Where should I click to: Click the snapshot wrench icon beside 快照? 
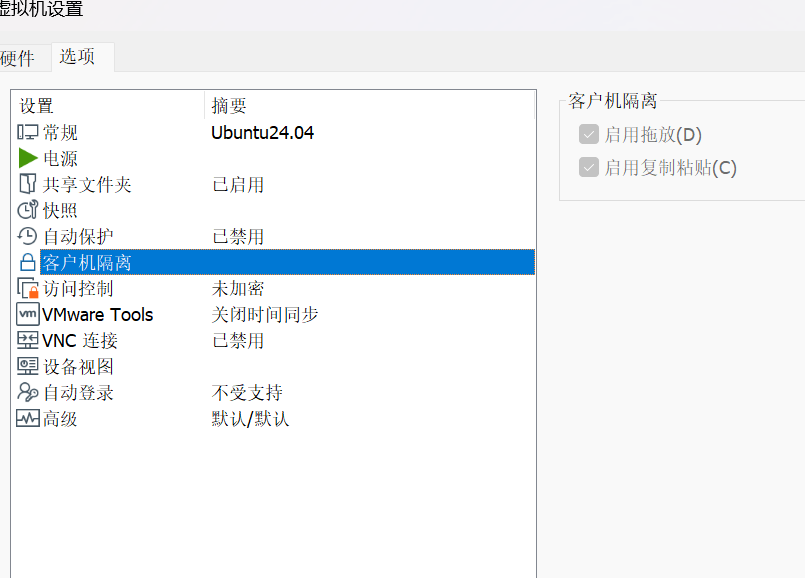(28, 210)
